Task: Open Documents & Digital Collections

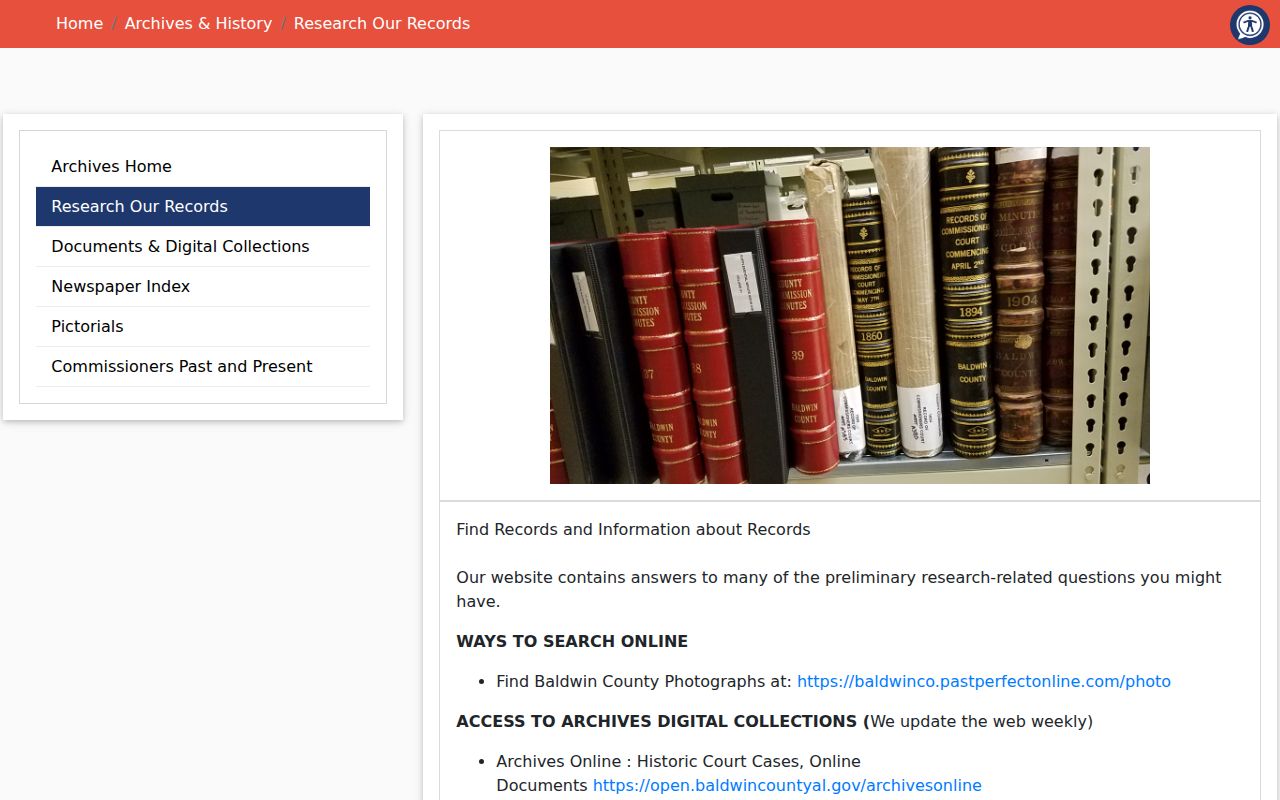Action: click(203, 246)
